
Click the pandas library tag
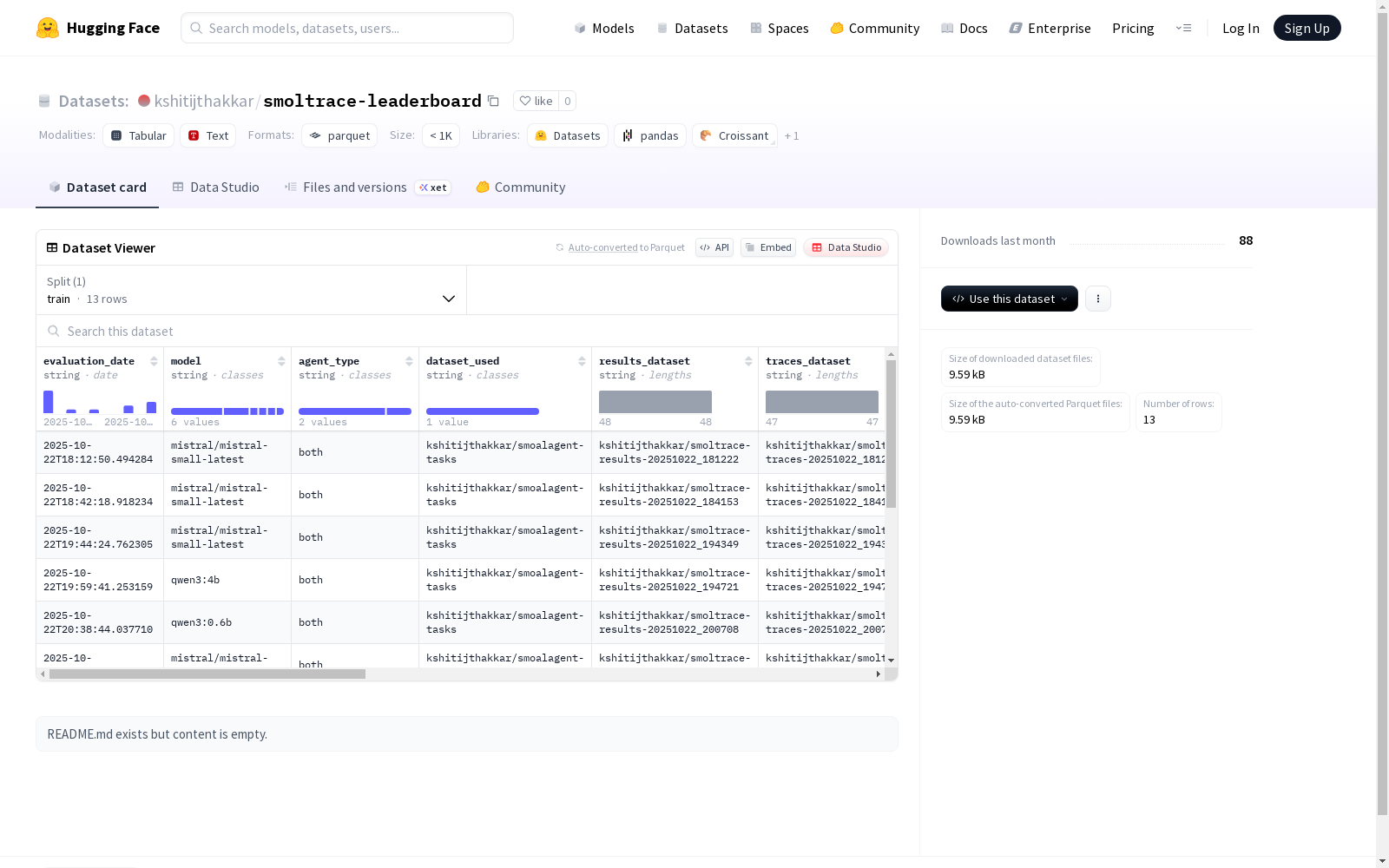coord(650,135)
